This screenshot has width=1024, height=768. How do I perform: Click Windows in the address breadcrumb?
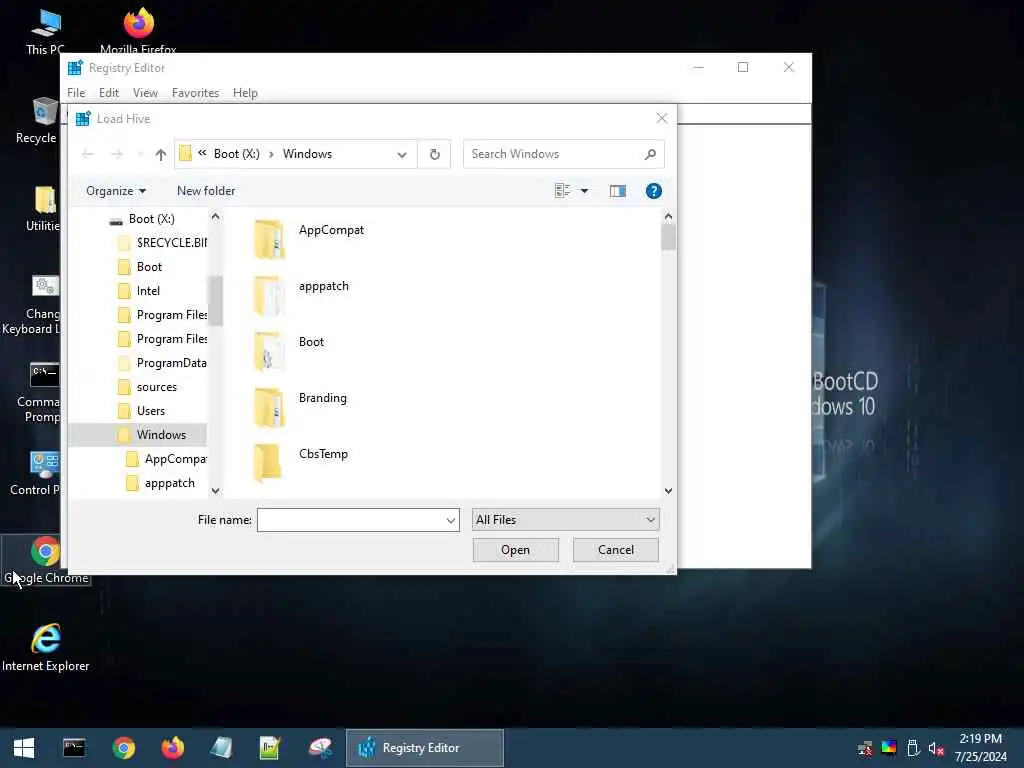pyautogui.click(x=307, y=154)
